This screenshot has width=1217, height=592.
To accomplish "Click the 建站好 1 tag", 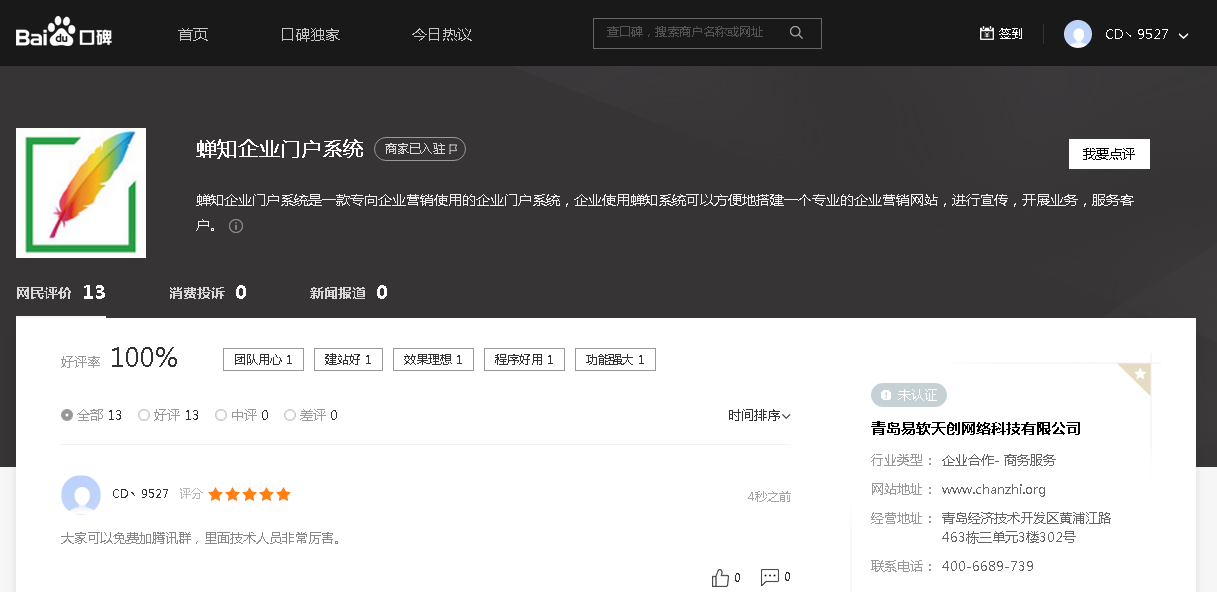I will tap(348, 359).
